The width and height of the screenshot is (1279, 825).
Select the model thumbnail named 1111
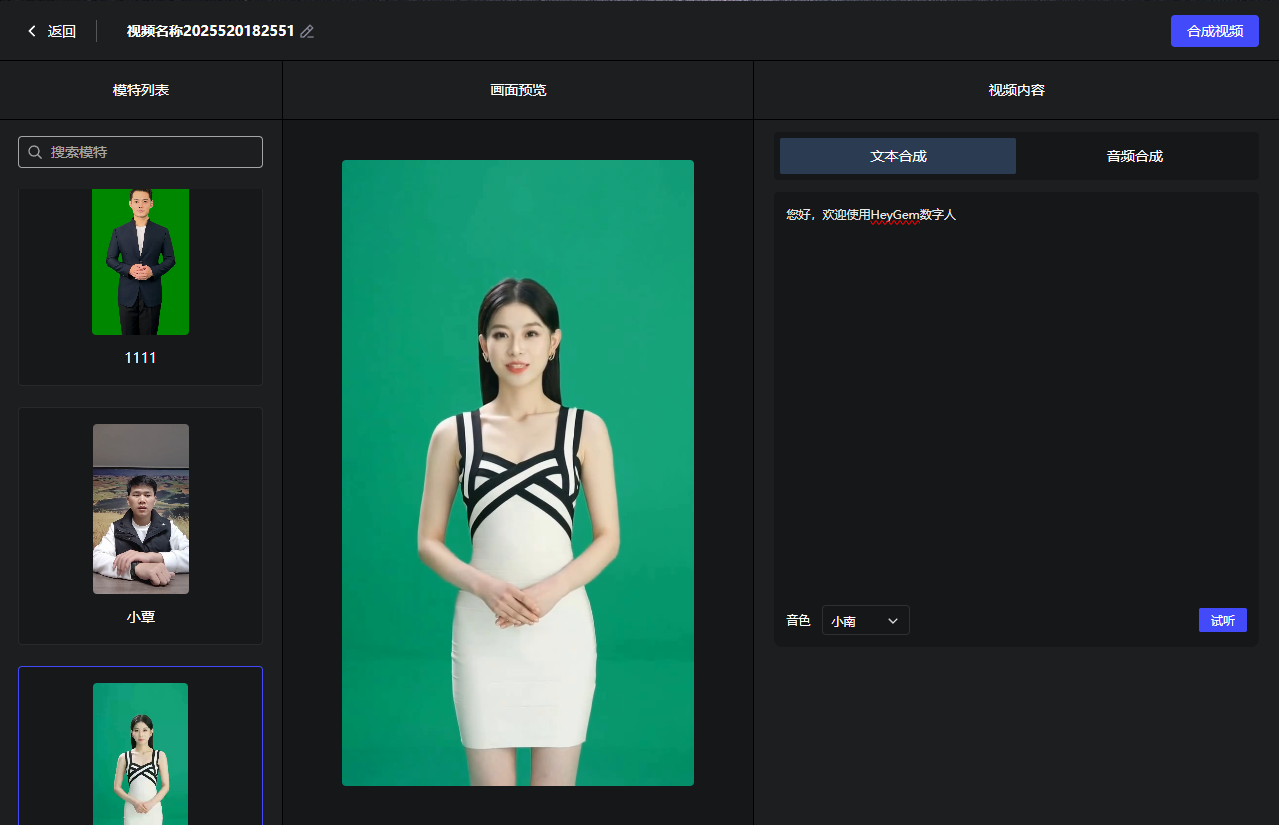pos(140,262)
